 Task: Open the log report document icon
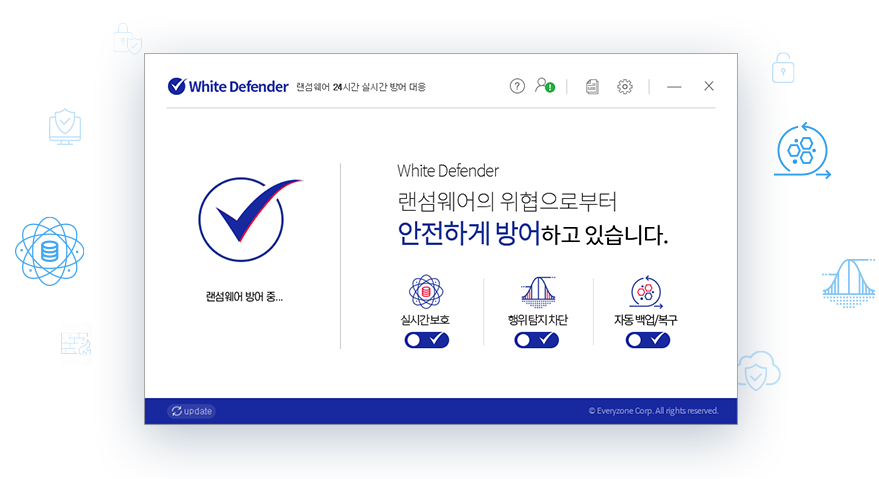(592, 86)
